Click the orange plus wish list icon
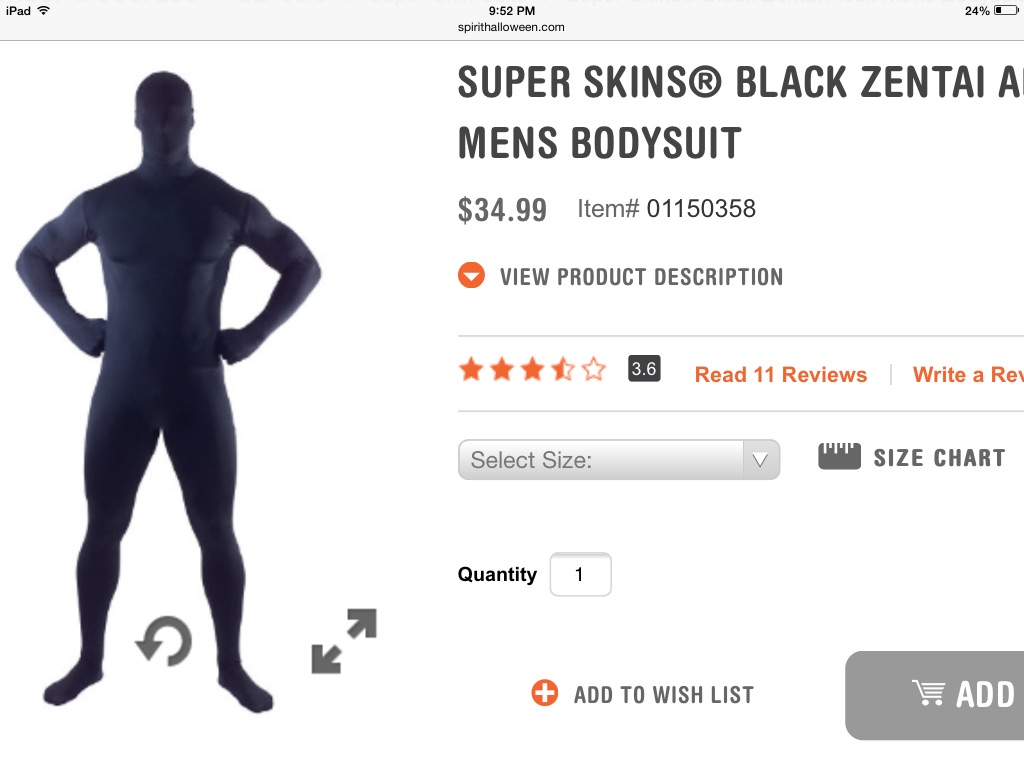Screen dimensions: 1024x768 coord(544,693)
